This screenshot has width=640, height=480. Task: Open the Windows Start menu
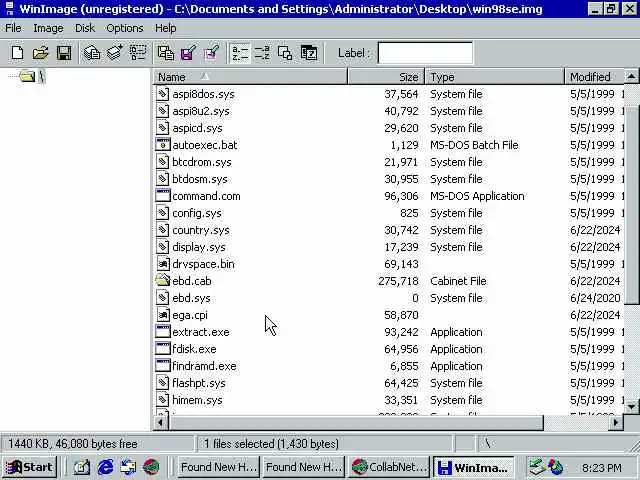[x=29, y=467]
